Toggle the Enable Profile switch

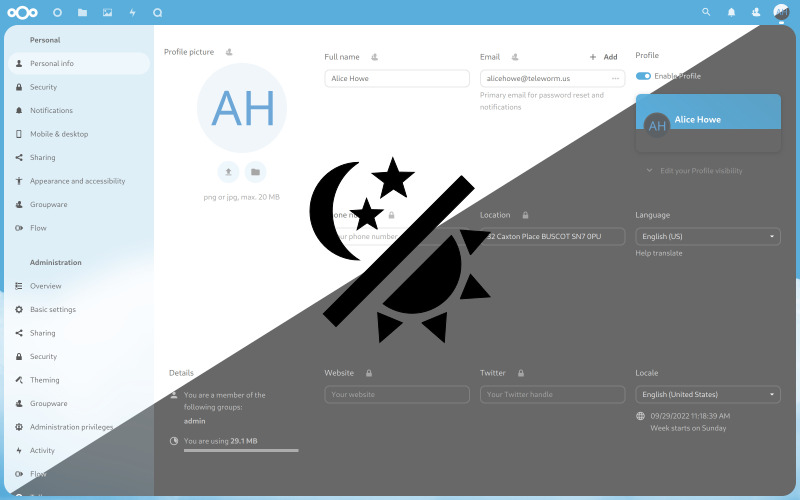pyautogui.click(x=643, y=76)
